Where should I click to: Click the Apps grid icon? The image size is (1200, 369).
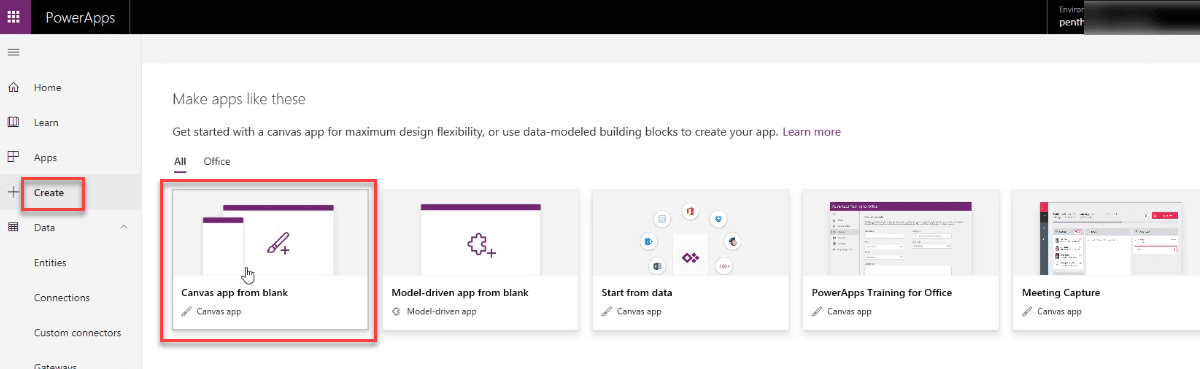[14, 157]
